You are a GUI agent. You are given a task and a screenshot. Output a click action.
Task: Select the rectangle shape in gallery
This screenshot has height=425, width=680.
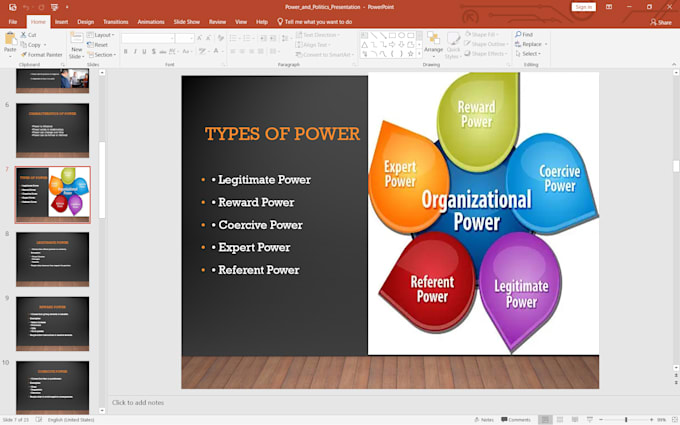click(x=392, y=35)
